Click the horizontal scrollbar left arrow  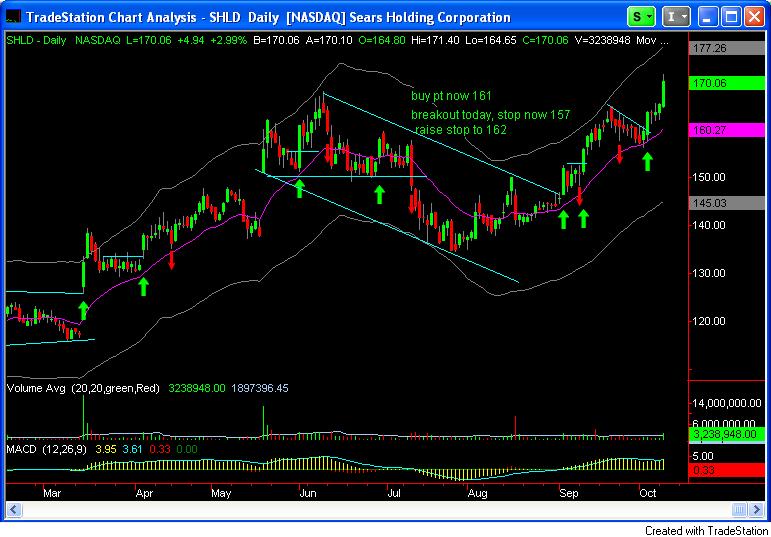(x=14, y=508)
